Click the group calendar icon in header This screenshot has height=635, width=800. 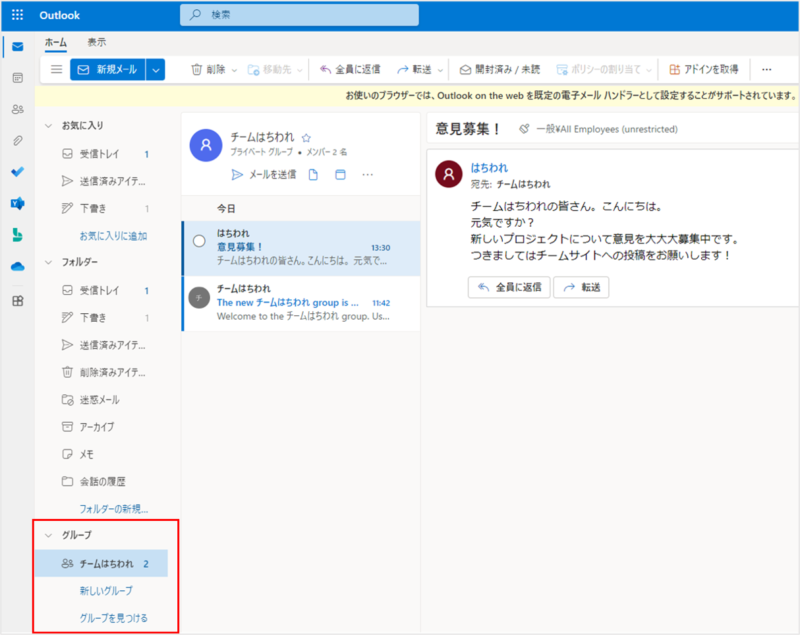[340, 175]
